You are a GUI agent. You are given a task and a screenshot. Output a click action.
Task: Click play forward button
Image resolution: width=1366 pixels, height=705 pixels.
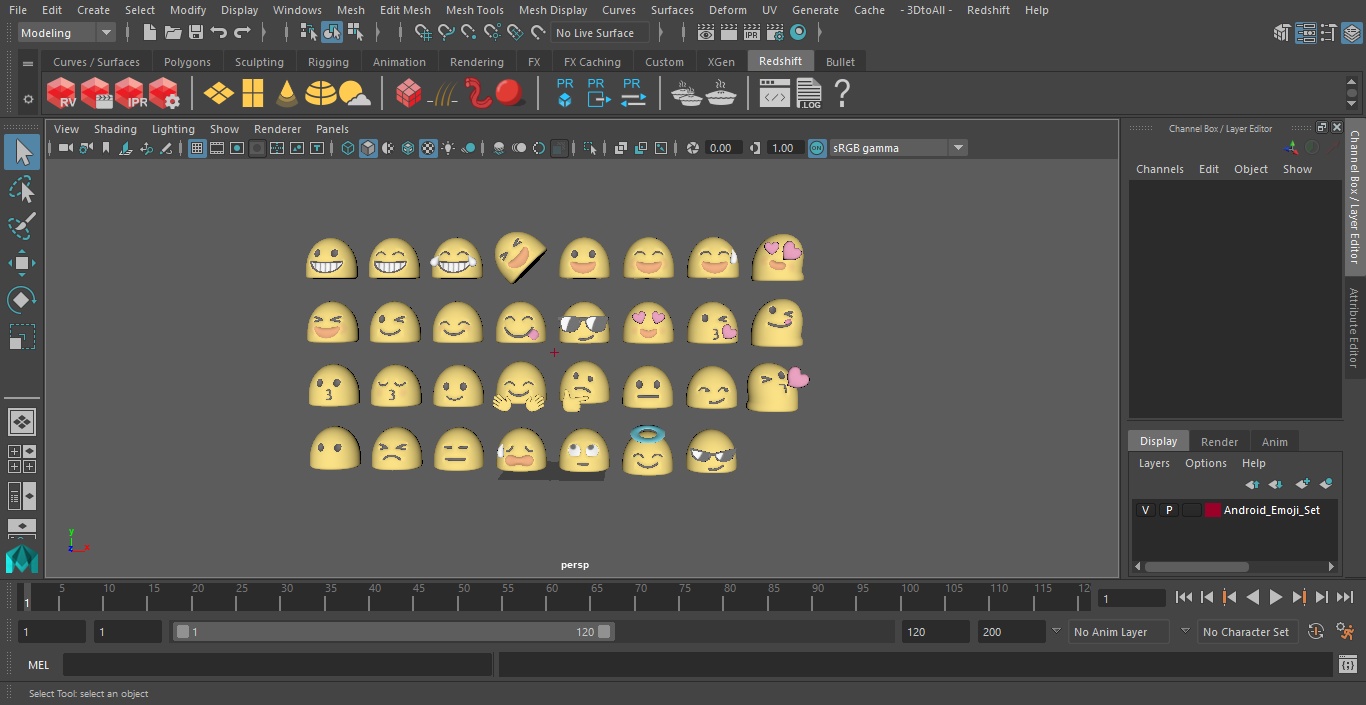point(1276,597)
